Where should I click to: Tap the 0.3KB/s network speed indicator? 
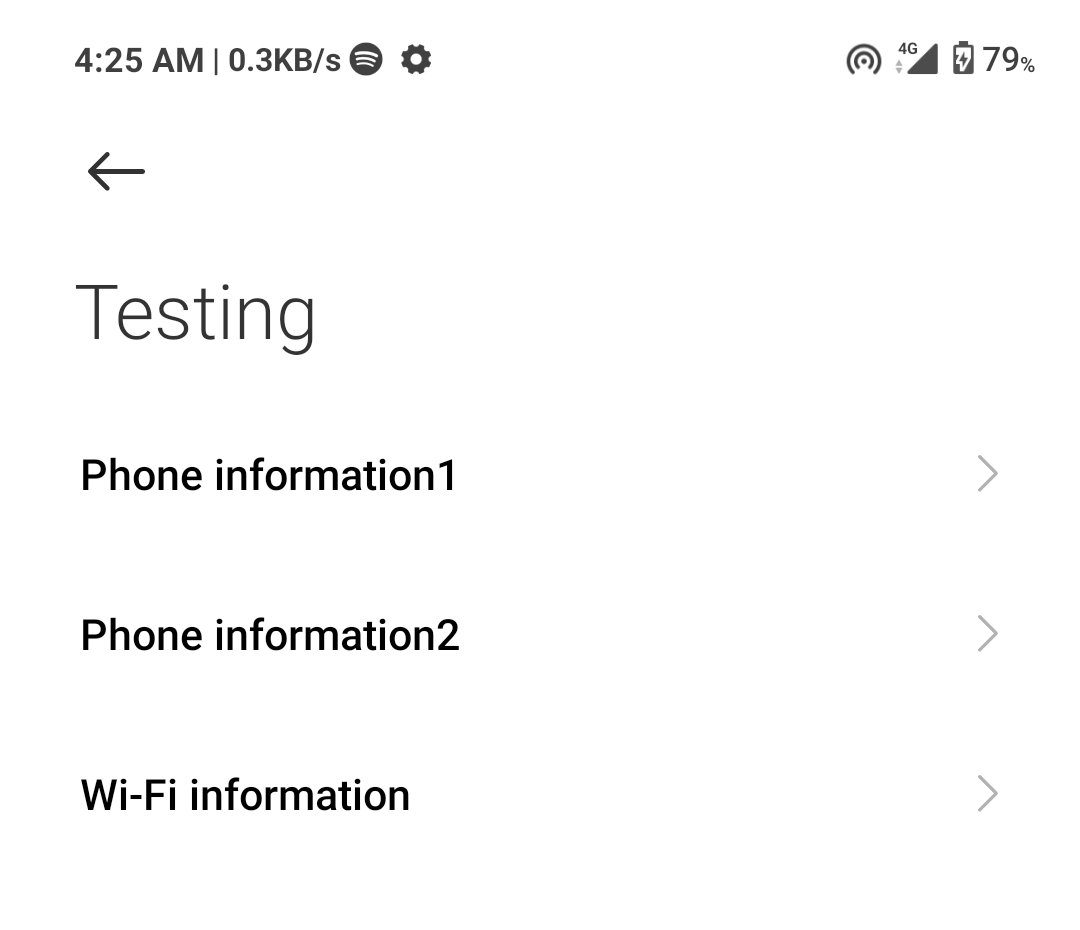[x=285, y=61]
